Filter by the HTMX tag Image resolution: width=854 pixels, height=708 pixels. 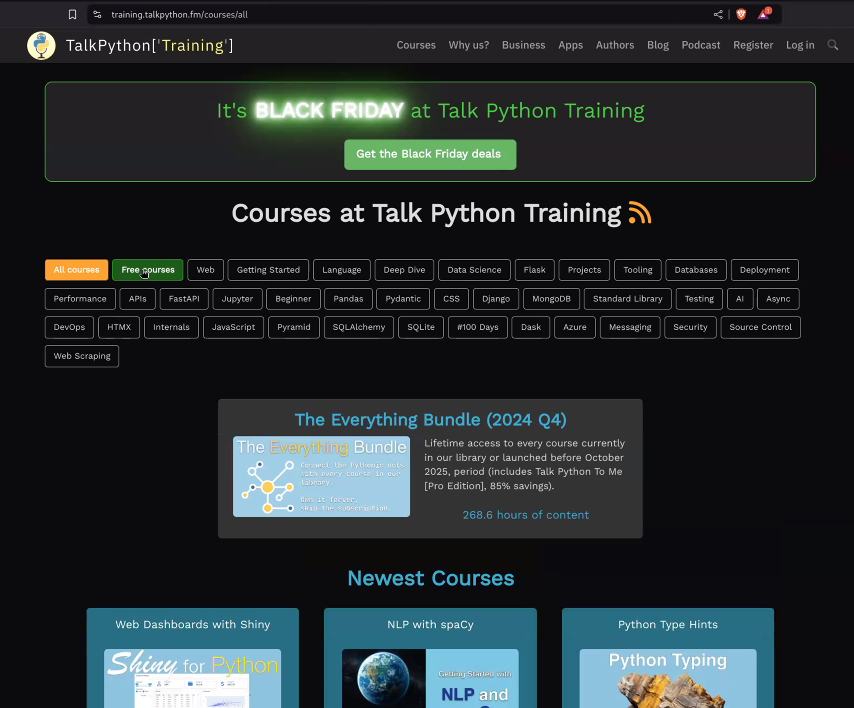(x=119, y=327)
